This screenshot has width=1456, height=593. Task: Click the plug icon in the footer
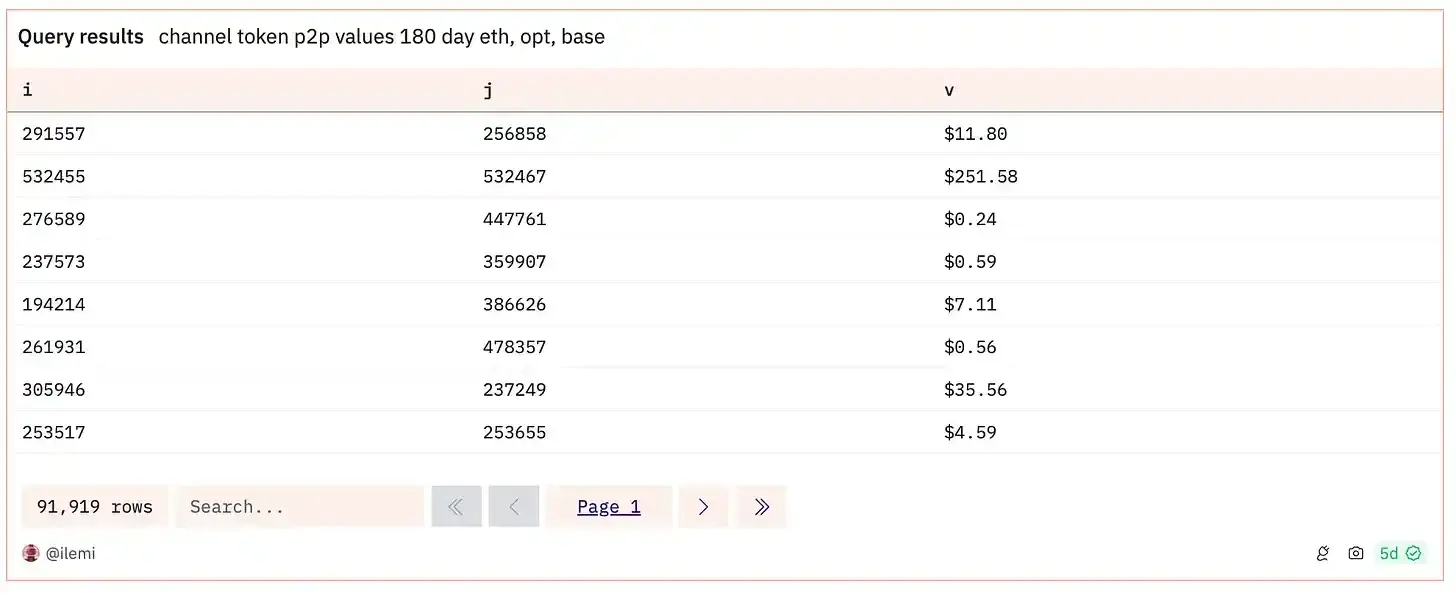coord(1322,553)
